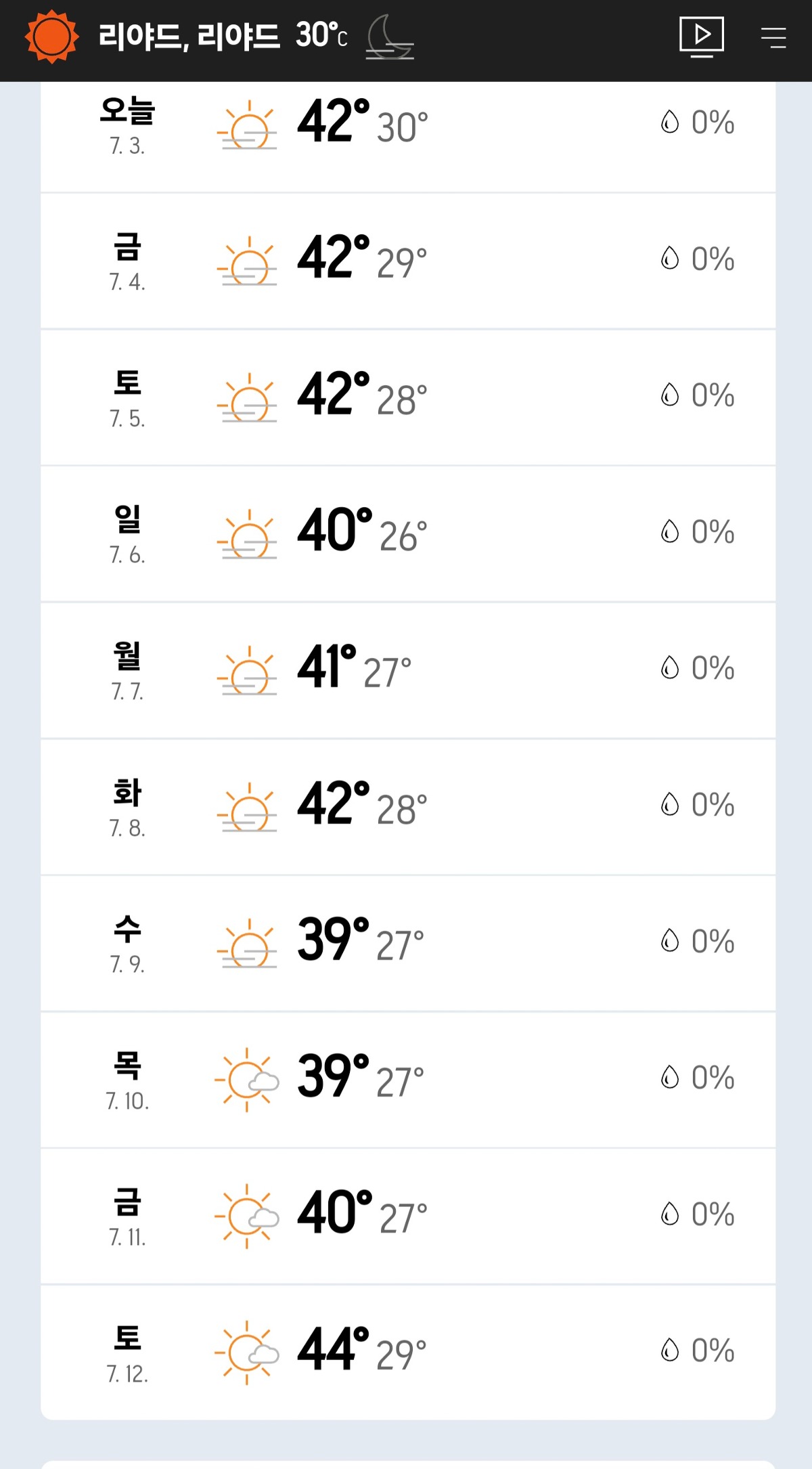Tap the 리야드, 리야드 location title
The width and height of the screenshot is (812, 1469).
[x=189, y=37]
